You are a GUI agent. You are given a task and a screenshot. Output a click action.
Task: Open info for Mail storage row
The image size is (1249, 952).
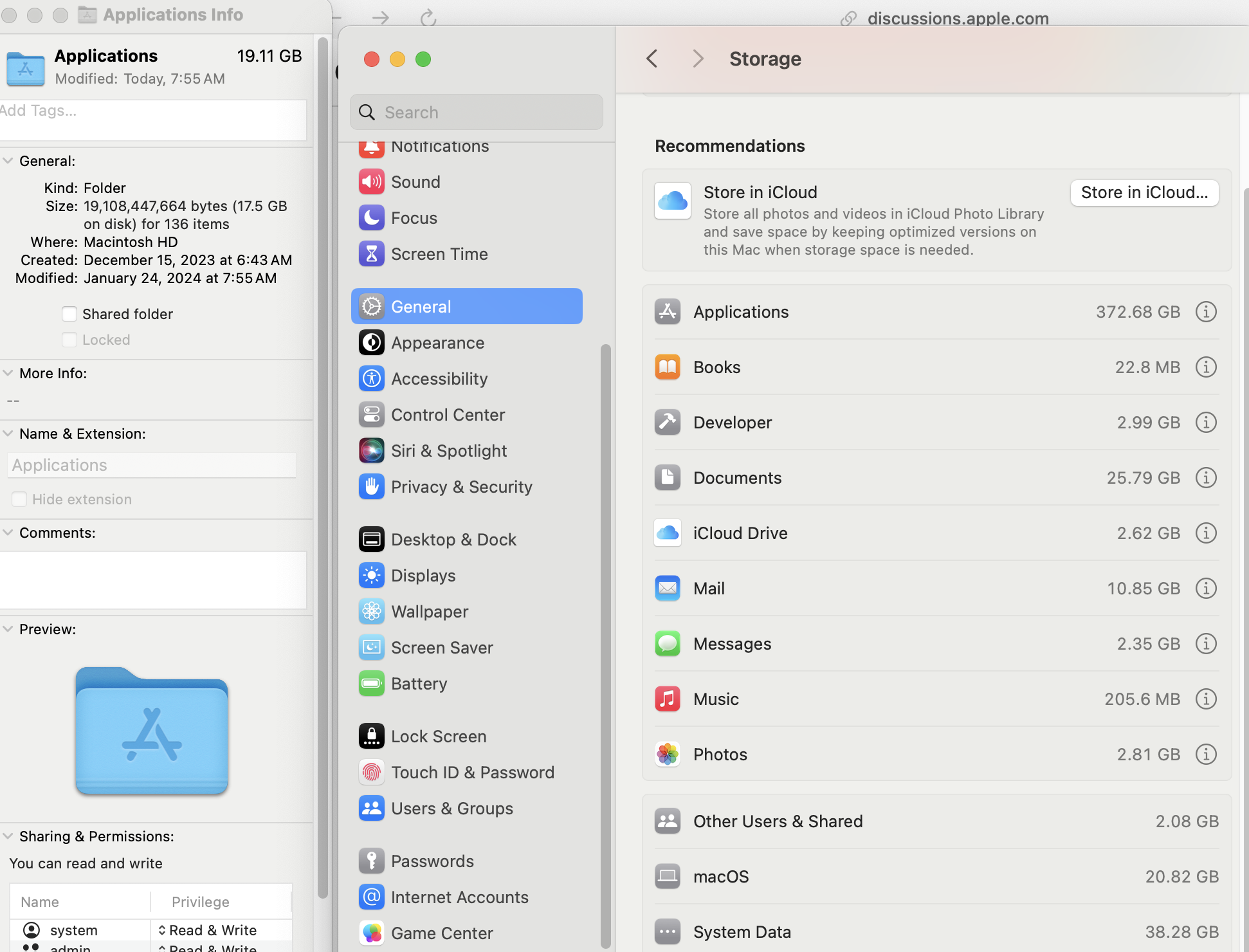[1206, 589]
